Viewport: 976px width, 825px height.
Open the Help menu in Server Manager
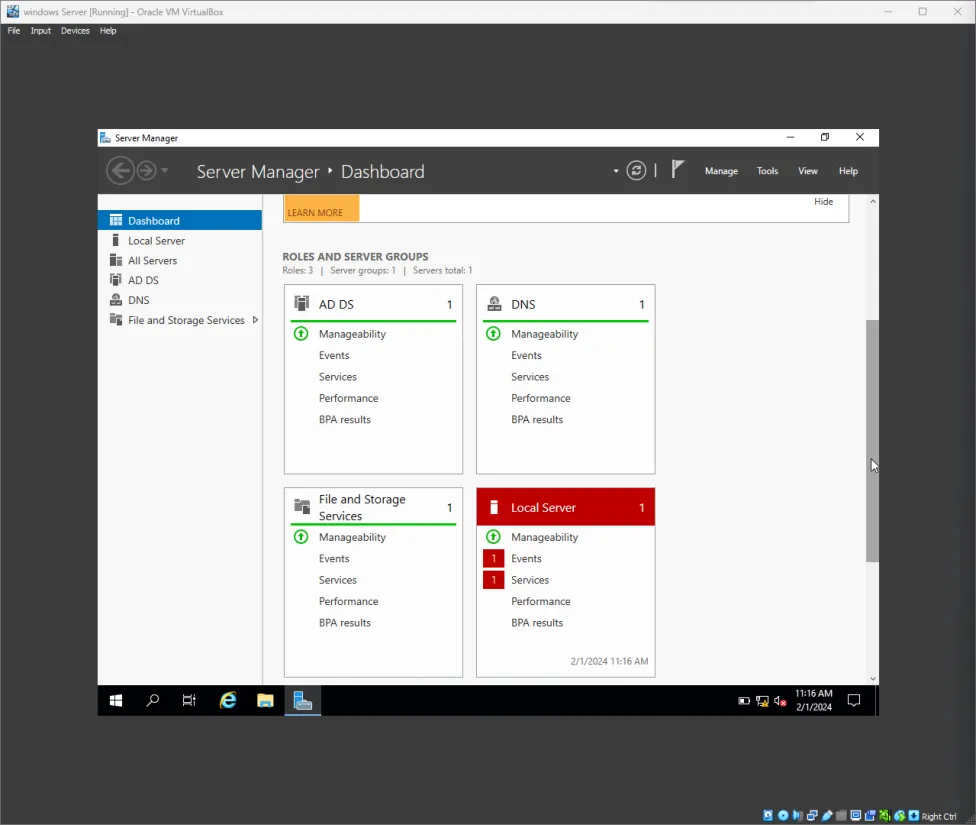pyautogui.click(x=848, y=171)
